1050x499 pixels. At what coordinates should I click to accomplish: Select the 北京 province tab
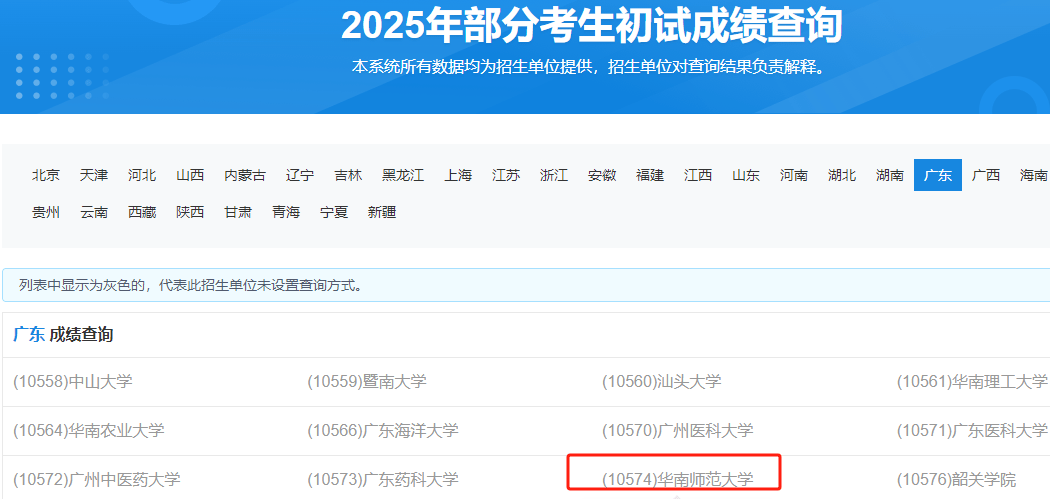click(46, 175)
